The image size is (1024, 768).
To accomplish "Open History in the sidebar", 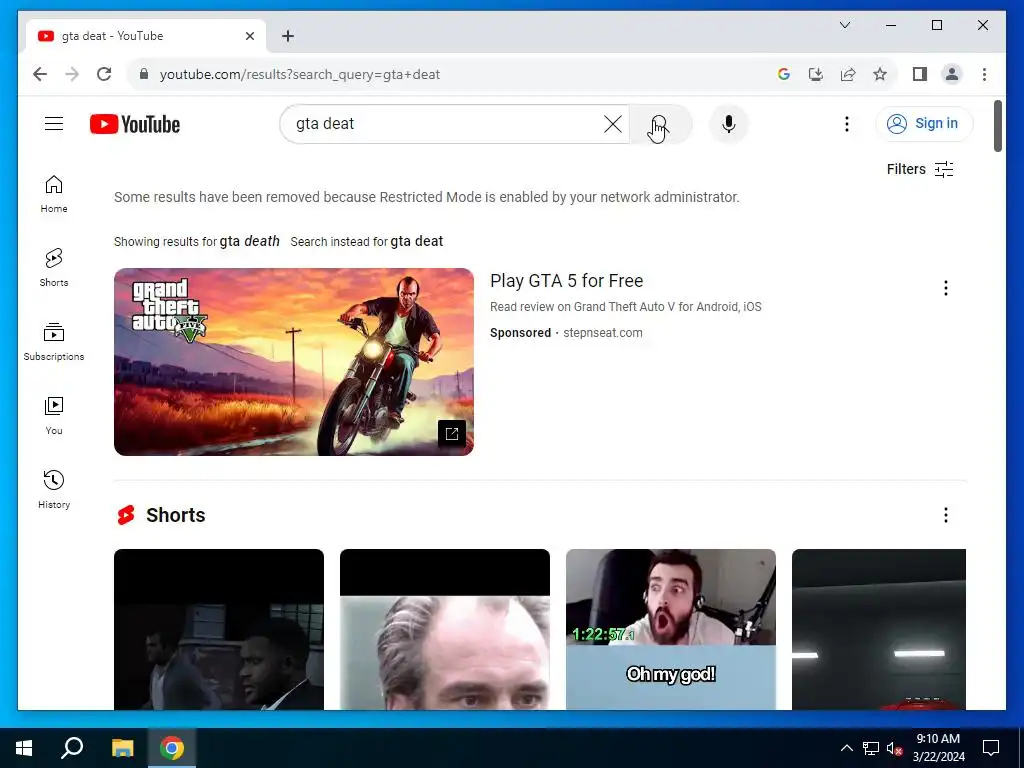I will pyautogui.click(x=54, y=490).
